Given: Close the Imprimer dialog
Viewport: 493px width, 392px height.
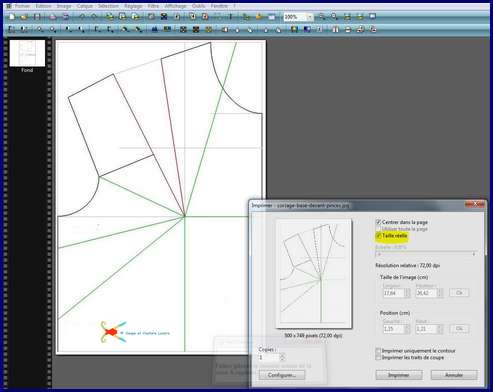Looking at the screenshot, I should coord(476,204).
